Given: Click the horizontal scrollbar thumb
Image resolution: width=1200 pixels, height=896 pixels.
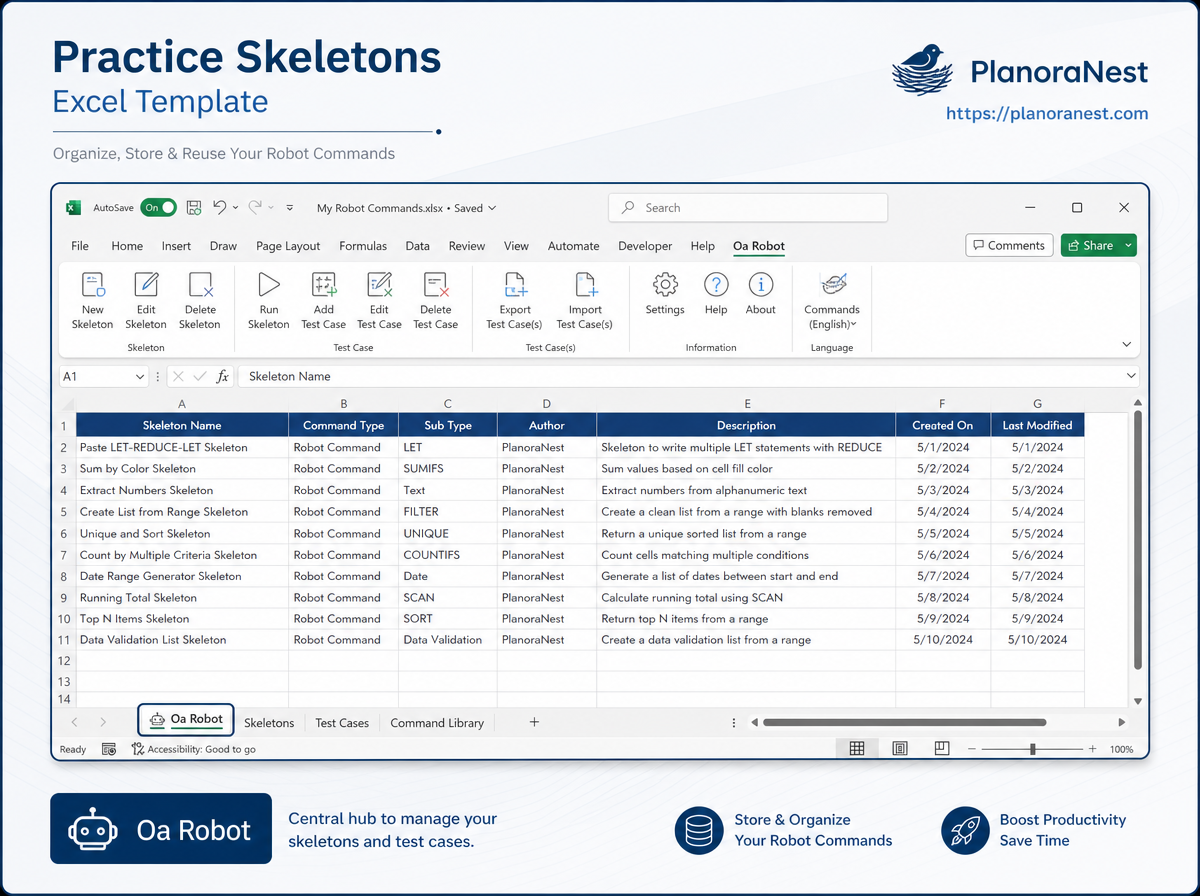Looking at the screenshot, I should 904,722.
